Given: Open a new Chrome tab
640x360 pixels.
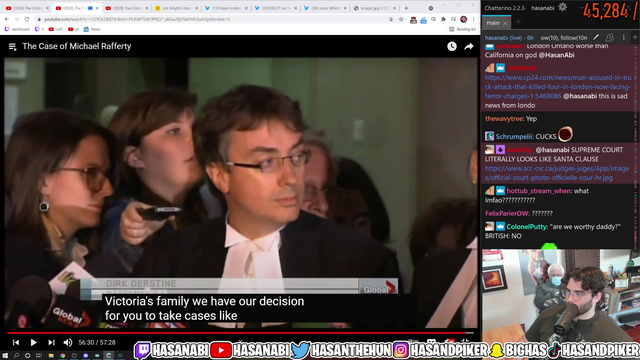Looking at the screenshot, I should [x=406, y=8].
